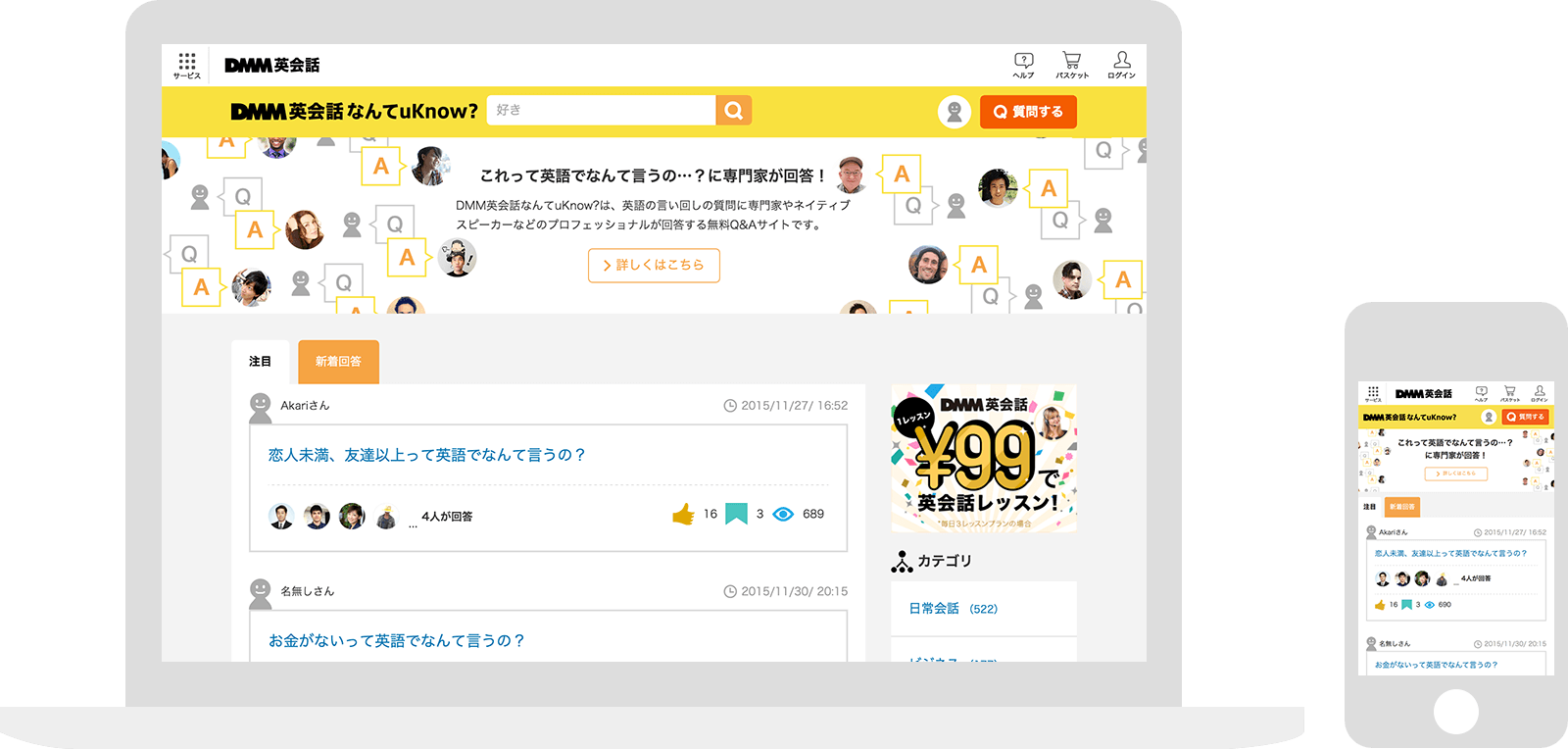
Task: Click the help icon on the phone screen
Action: tap(1481, 393)
